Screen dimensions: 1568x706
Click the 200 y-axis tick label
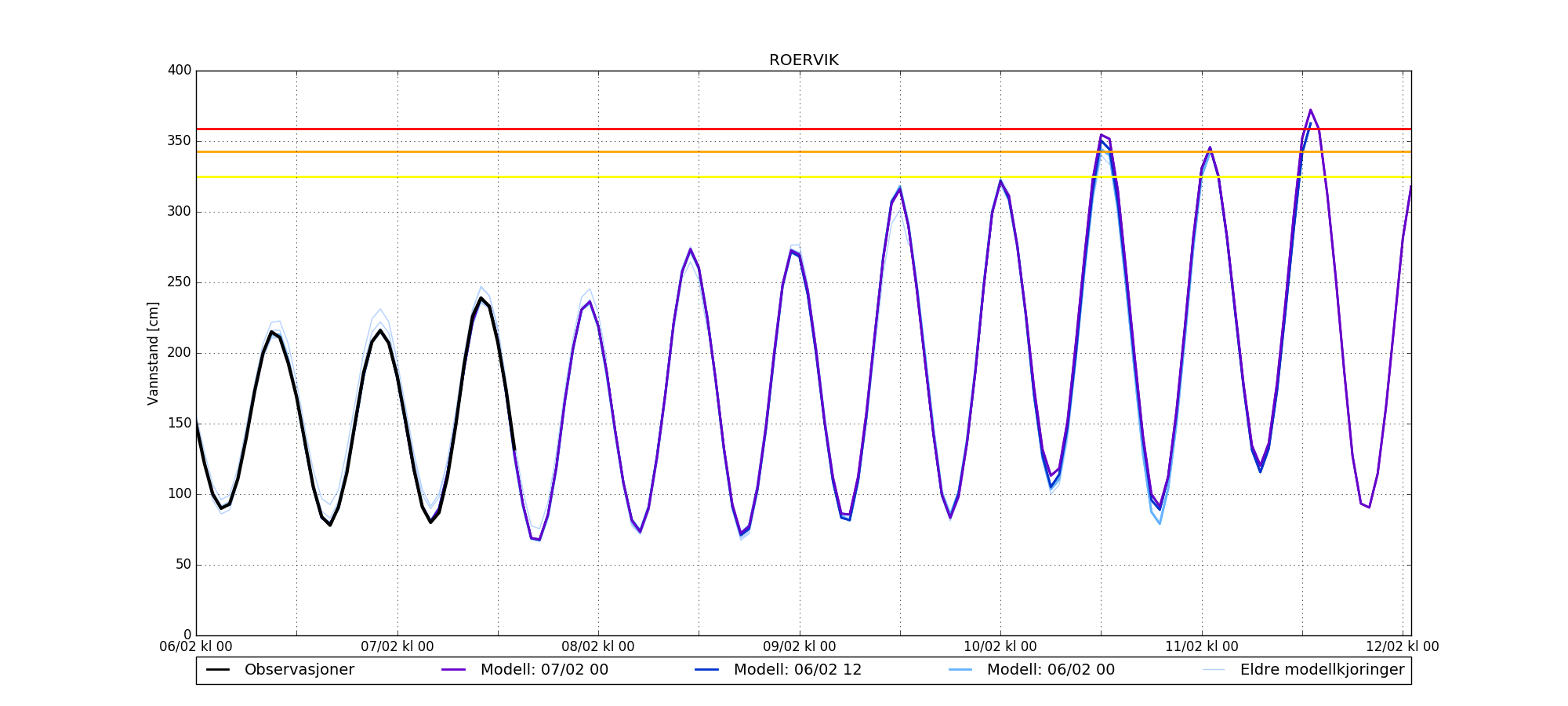click(x=180, y=353)
